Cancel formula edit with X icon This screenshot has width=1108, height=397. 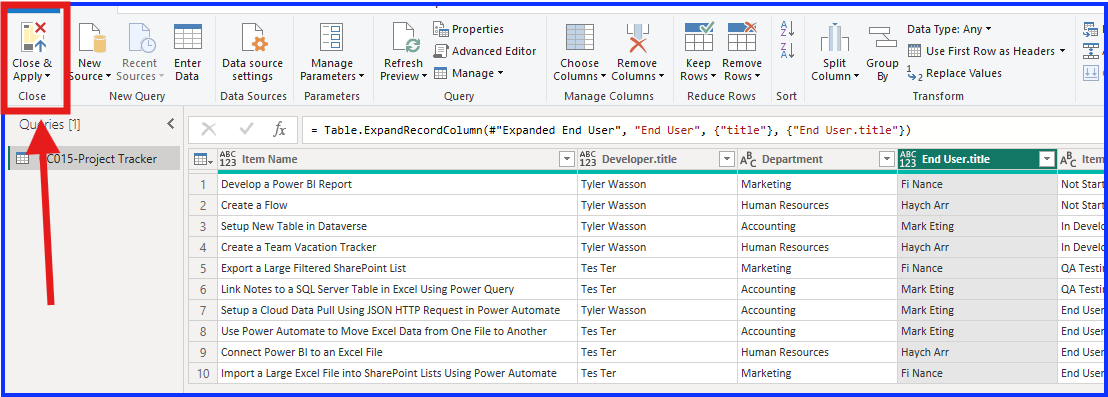click(x=208, y=129)
